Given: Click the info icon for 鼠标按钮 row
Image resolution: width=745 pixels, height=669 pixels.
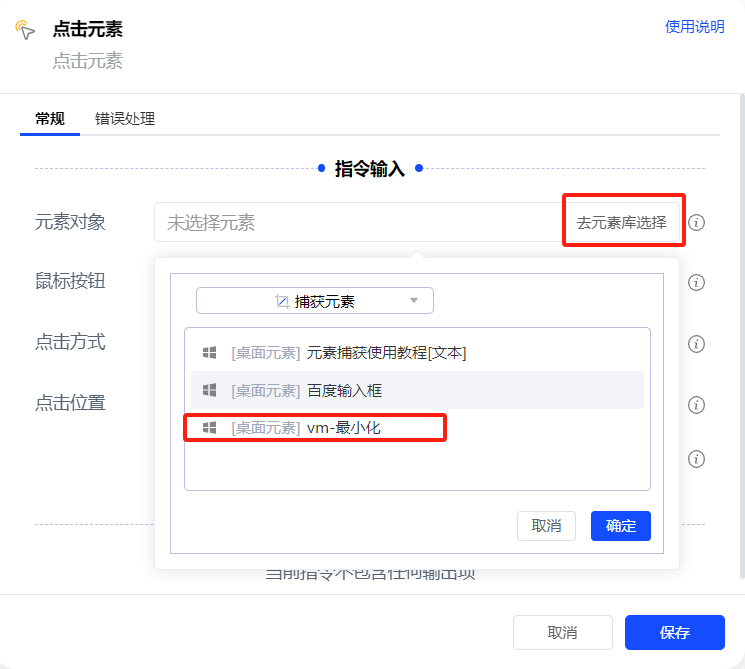Looking at the screenshot, I should point(697,283).
